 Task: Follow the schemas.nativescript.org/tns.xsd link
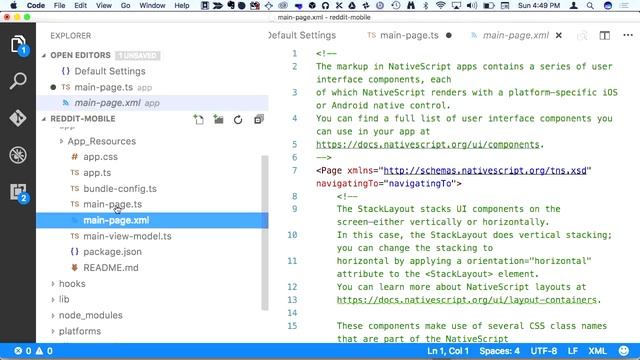pos(485,171)
